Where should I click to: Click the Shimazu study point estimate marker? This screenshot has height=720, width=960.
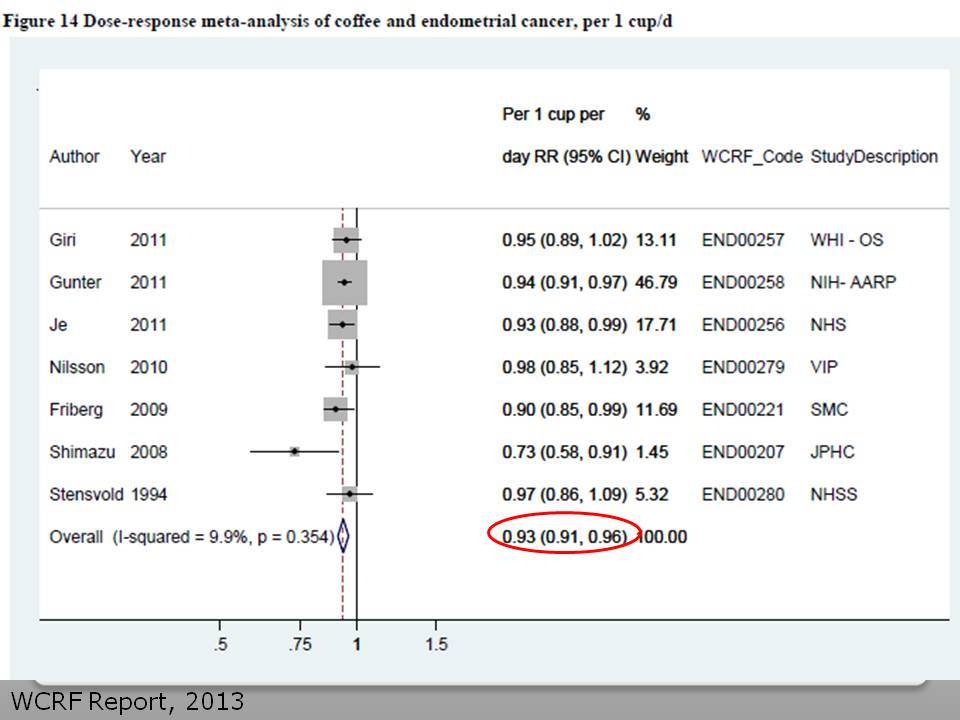coord(294,452)
